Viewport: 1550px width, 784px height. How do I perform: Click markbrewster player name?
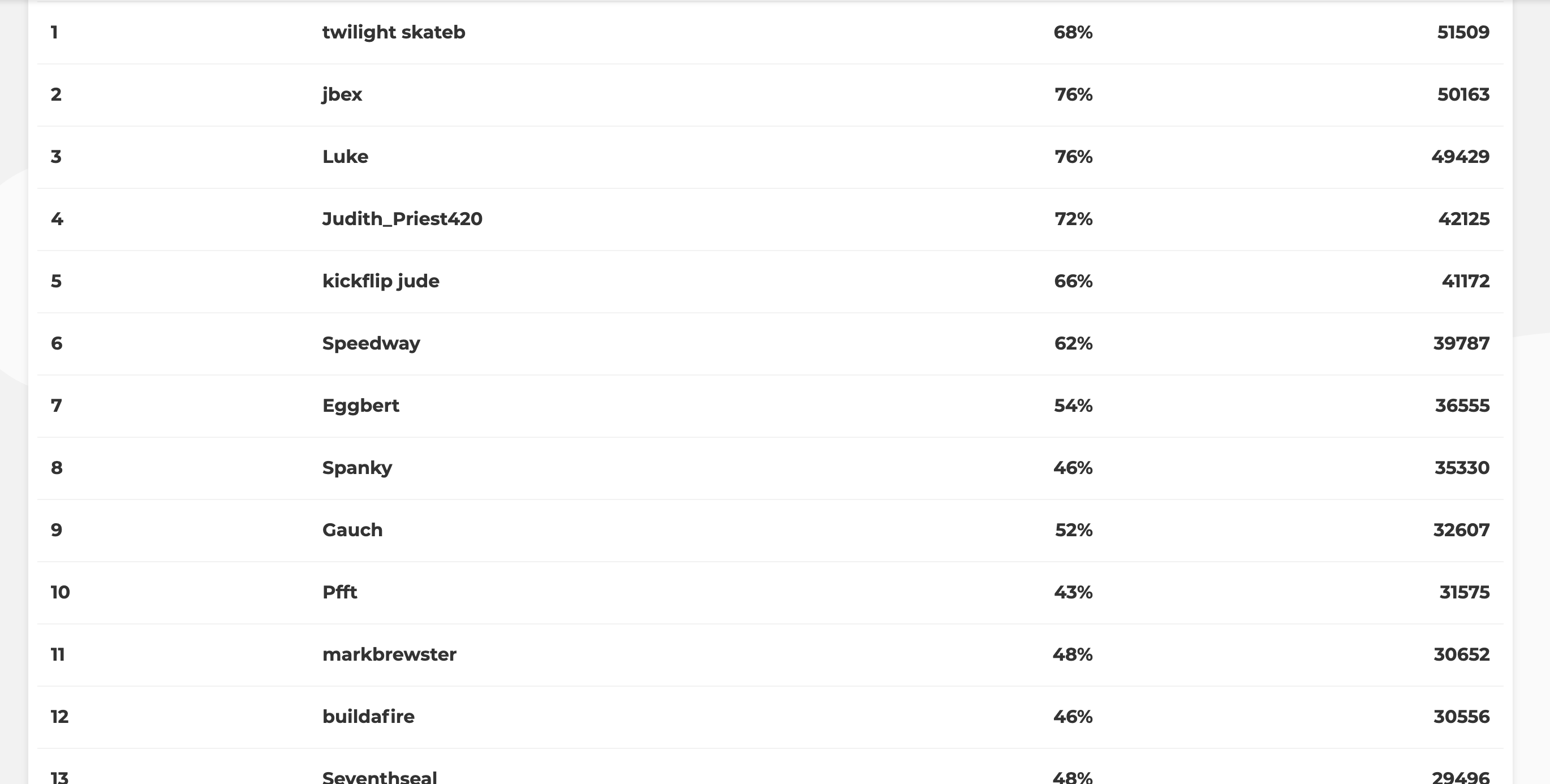coord(389,654)
